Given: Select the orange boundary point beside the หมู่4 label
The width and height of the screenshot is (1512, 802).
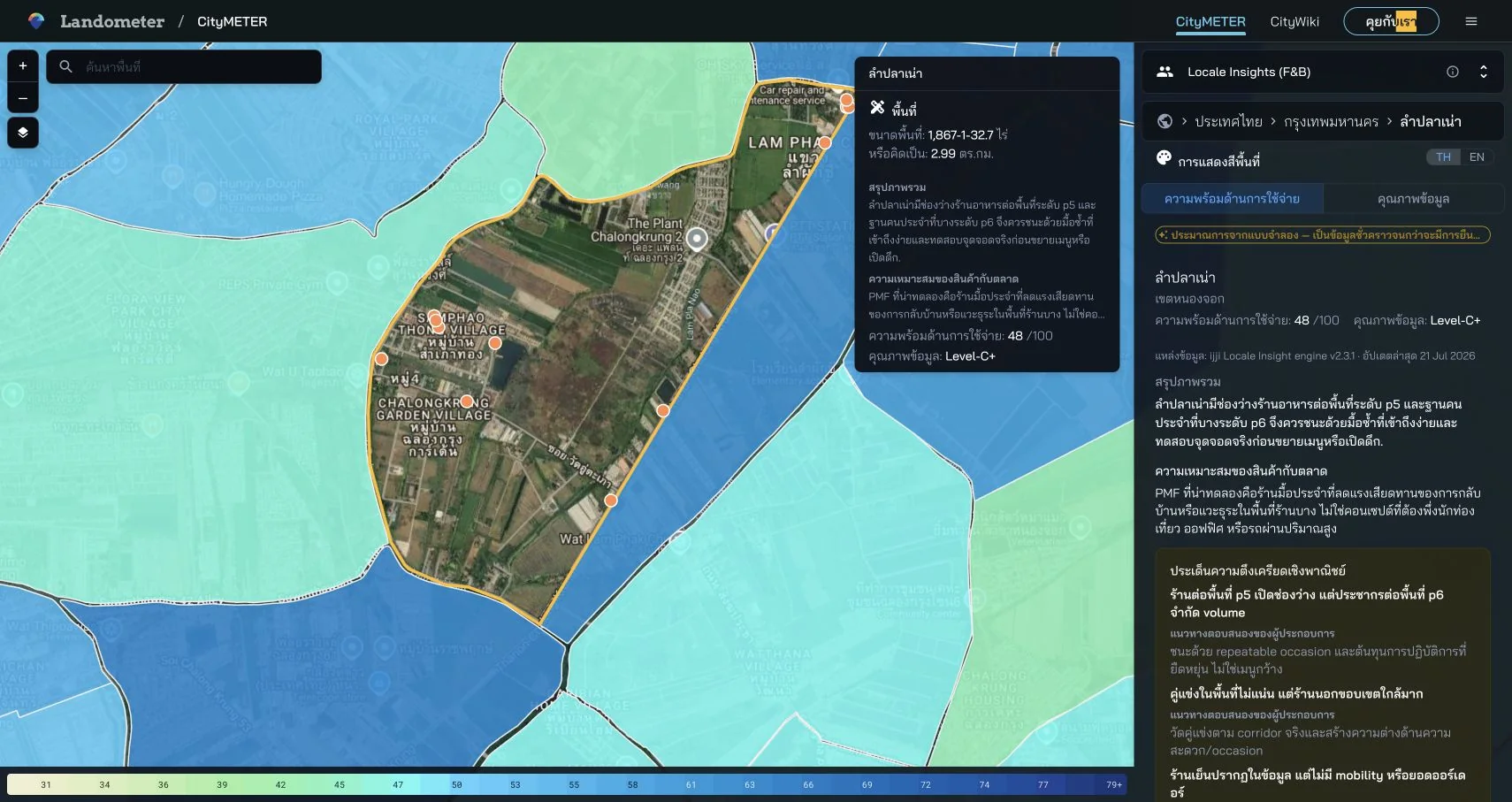Looking at the screenshot, I should [x=381, y=359].
